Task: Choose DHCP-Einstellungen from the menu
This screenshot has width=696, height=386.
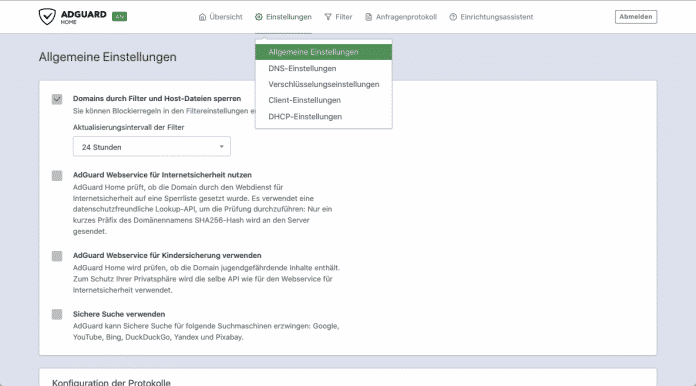Action: coord(324,117)
